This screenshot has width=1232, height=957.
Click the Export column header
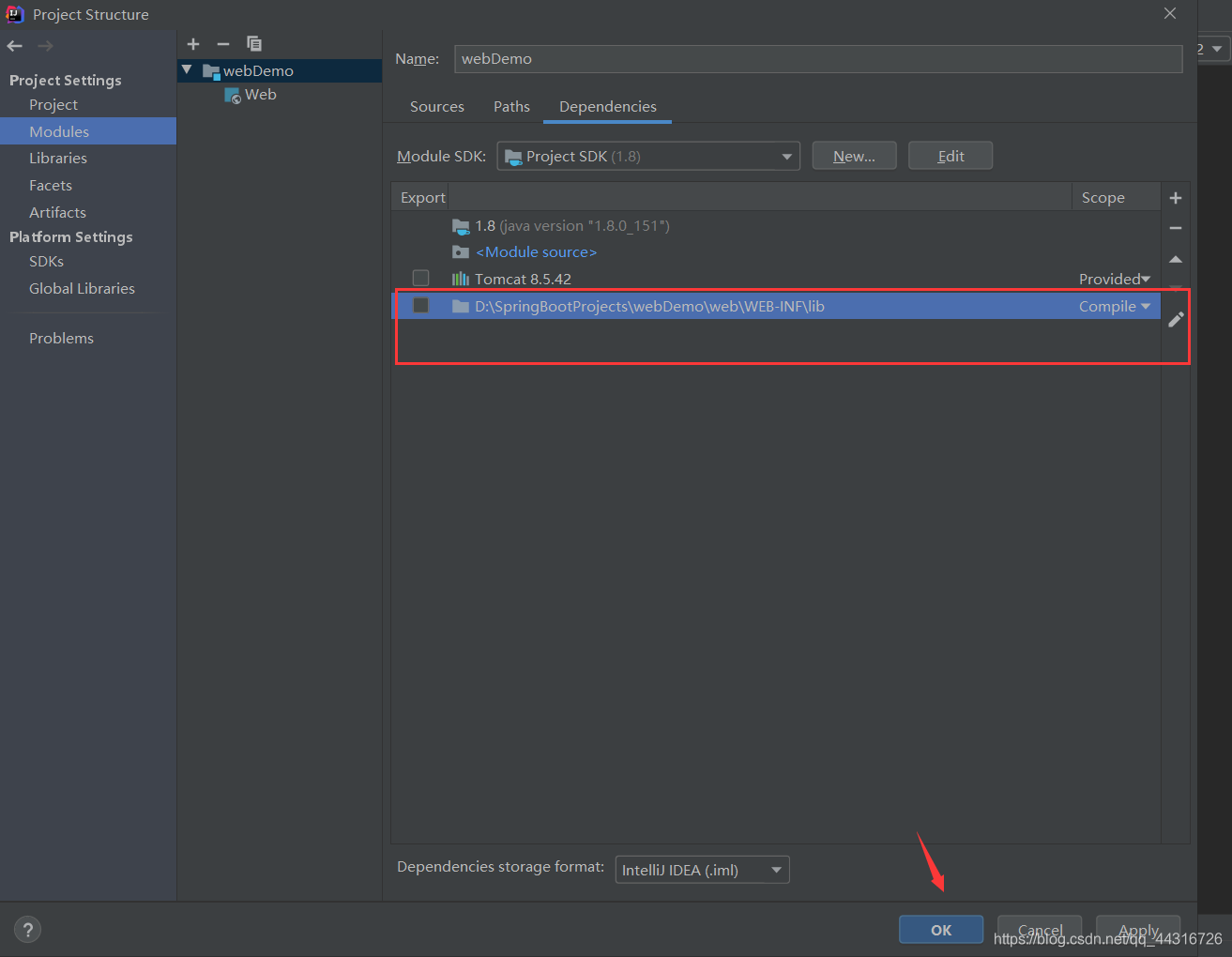(422, 198)
